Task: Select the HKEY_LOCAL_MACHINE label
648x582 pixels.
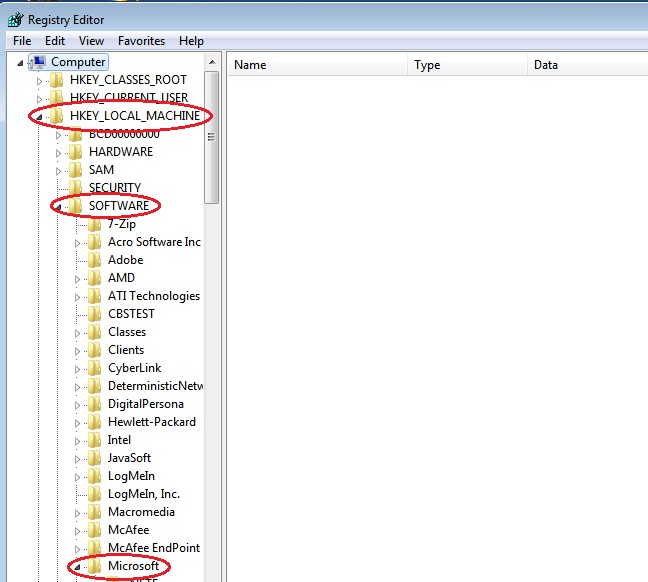Action: click(135, 116)
